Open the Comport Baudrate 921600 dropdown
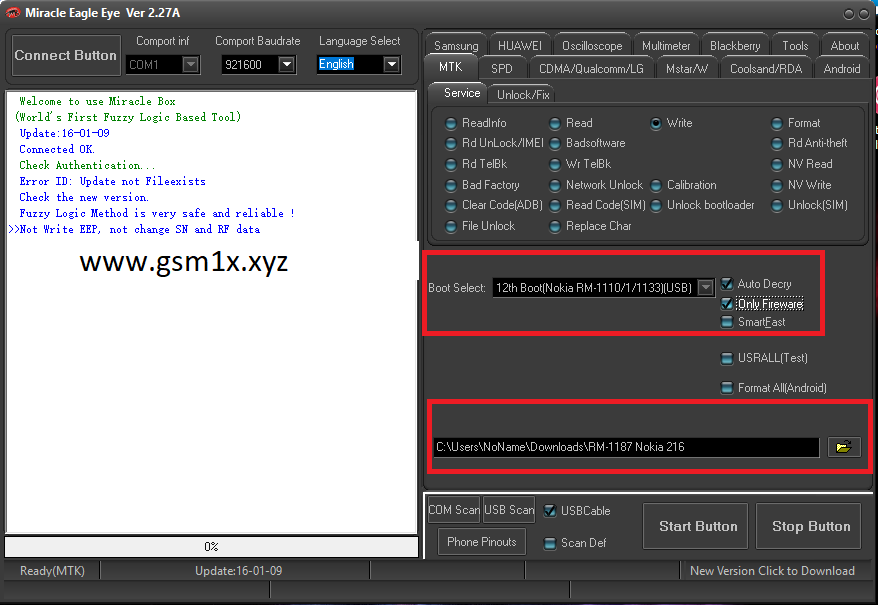878x605 pixels. (x=287, y=64)
